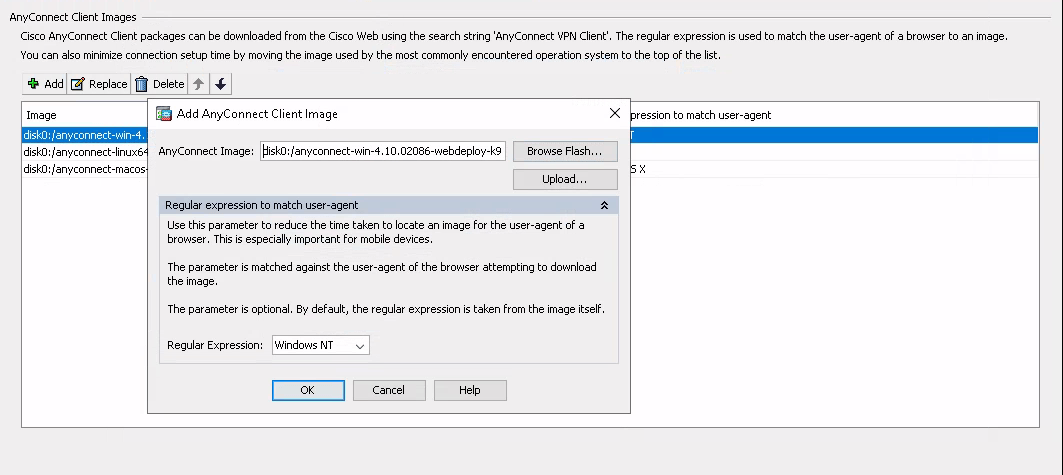
Task: Close the Add AnyConnect Client Image dialog
Action: [x=614, y=113]
